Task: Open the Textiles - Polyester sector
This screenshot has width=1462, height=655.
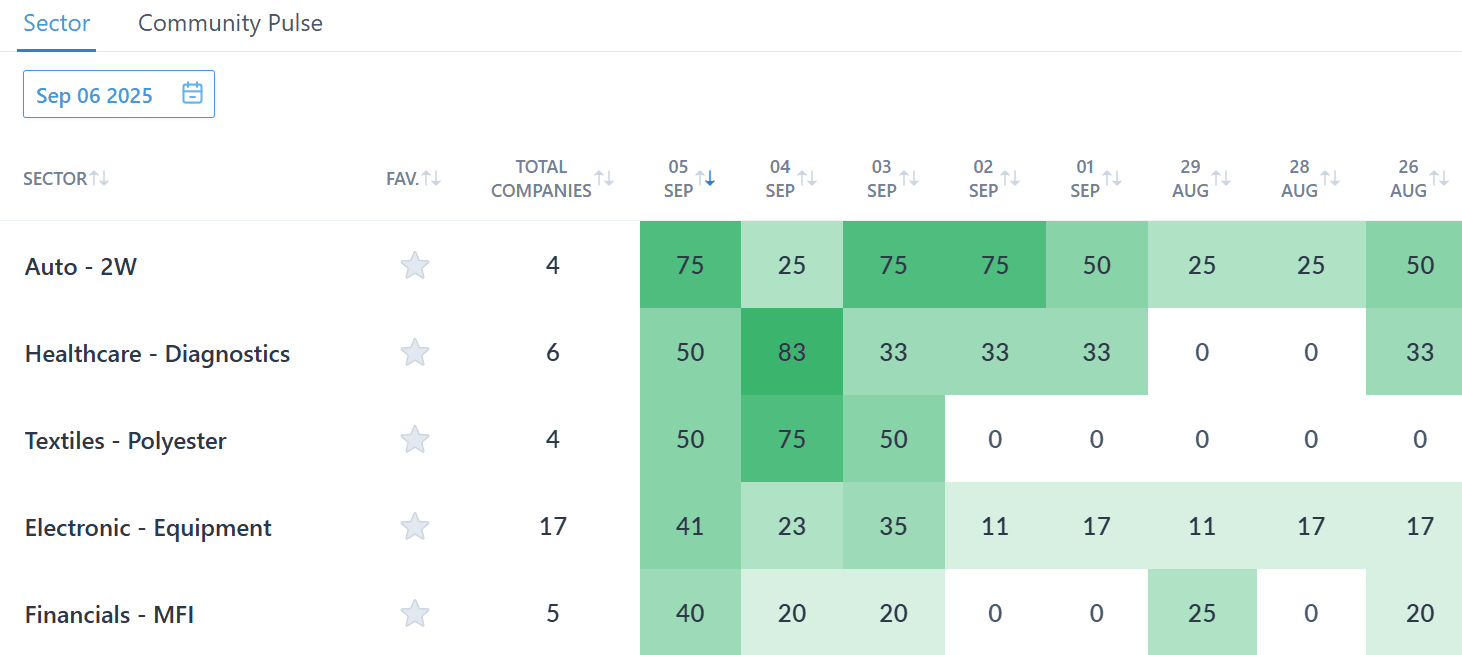Action: click(x=125, y=441)
